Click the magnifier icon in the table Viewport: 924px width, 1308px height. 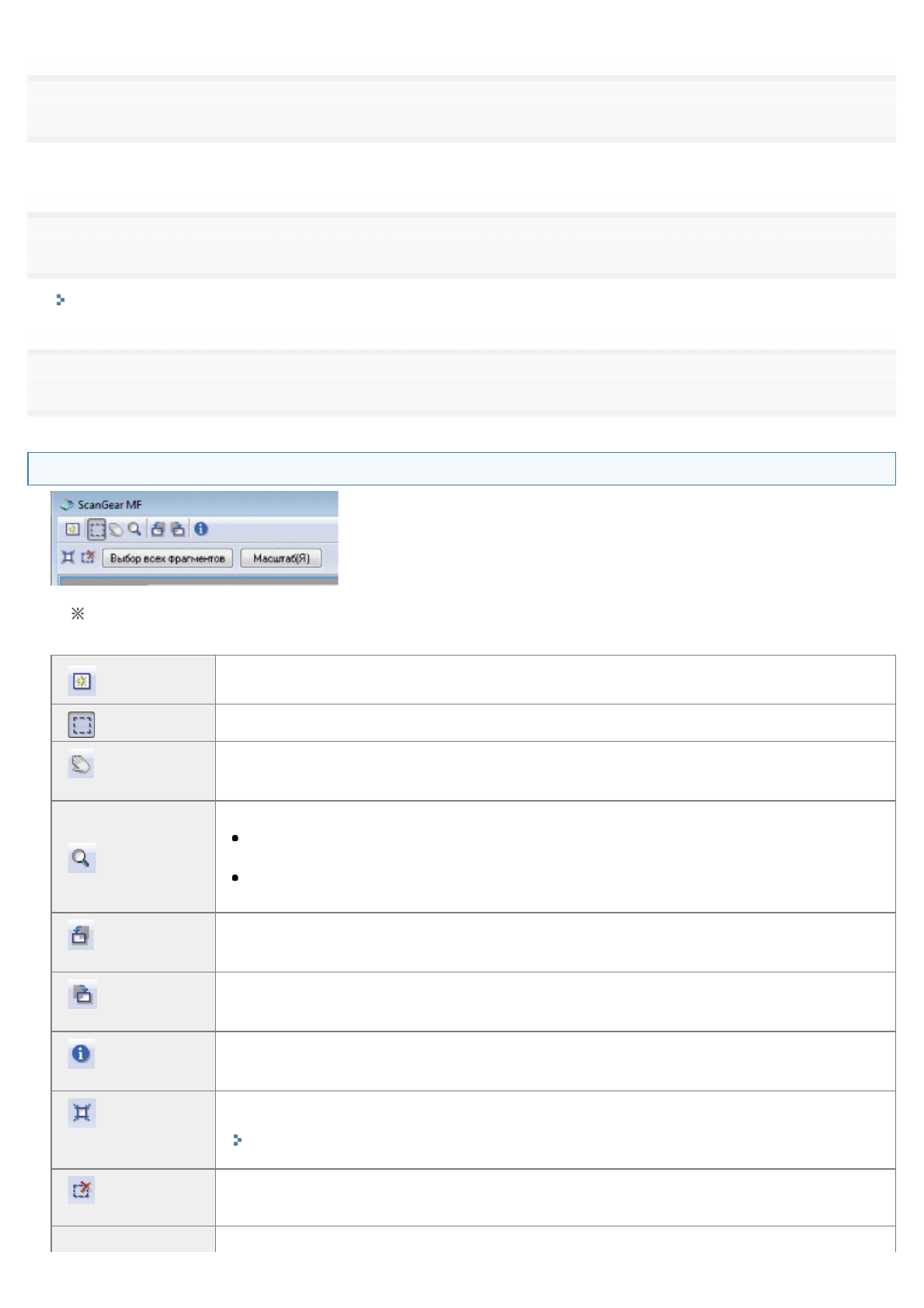pos(82,858)
